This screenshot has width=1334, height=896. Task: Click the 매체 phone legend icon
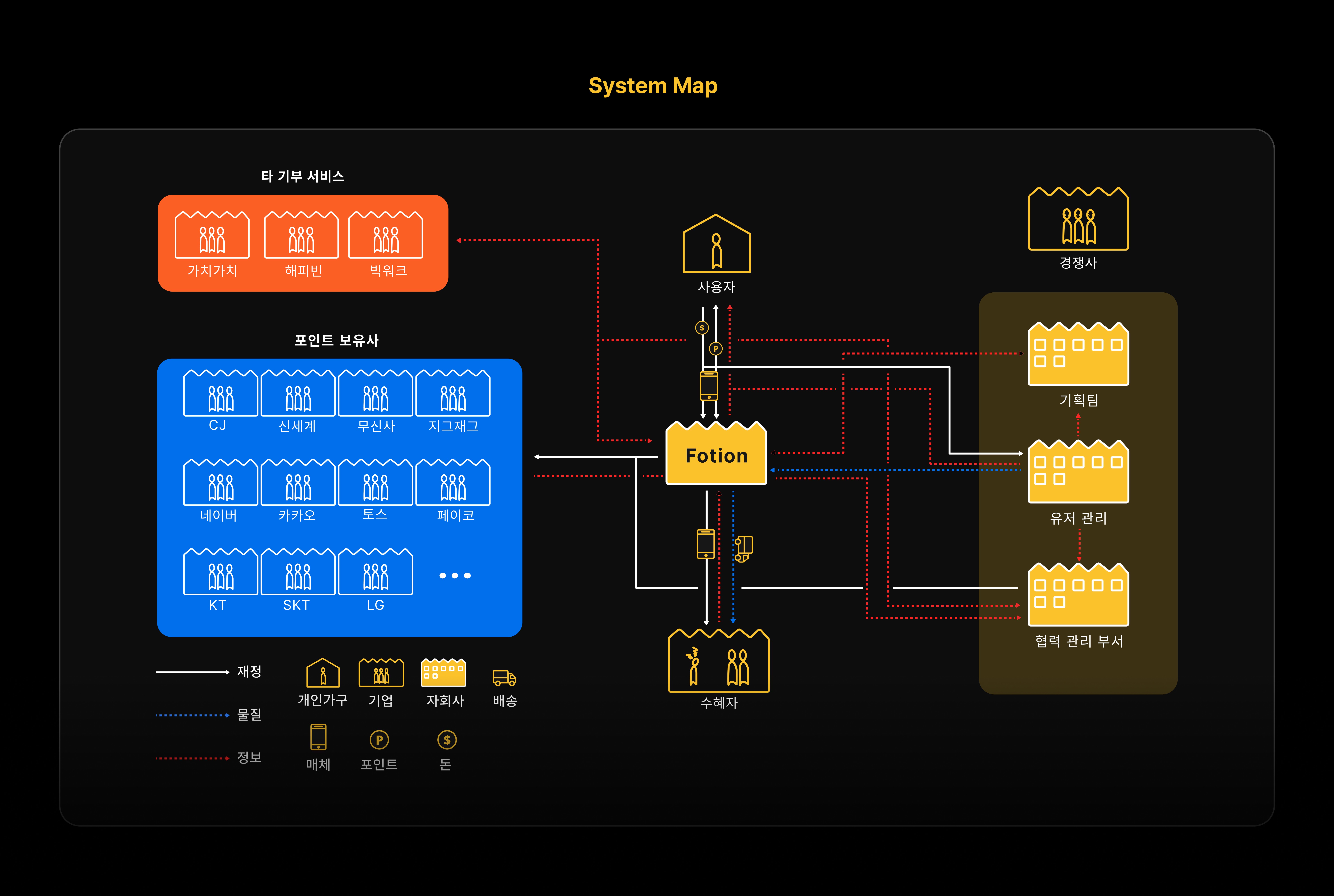318,737
